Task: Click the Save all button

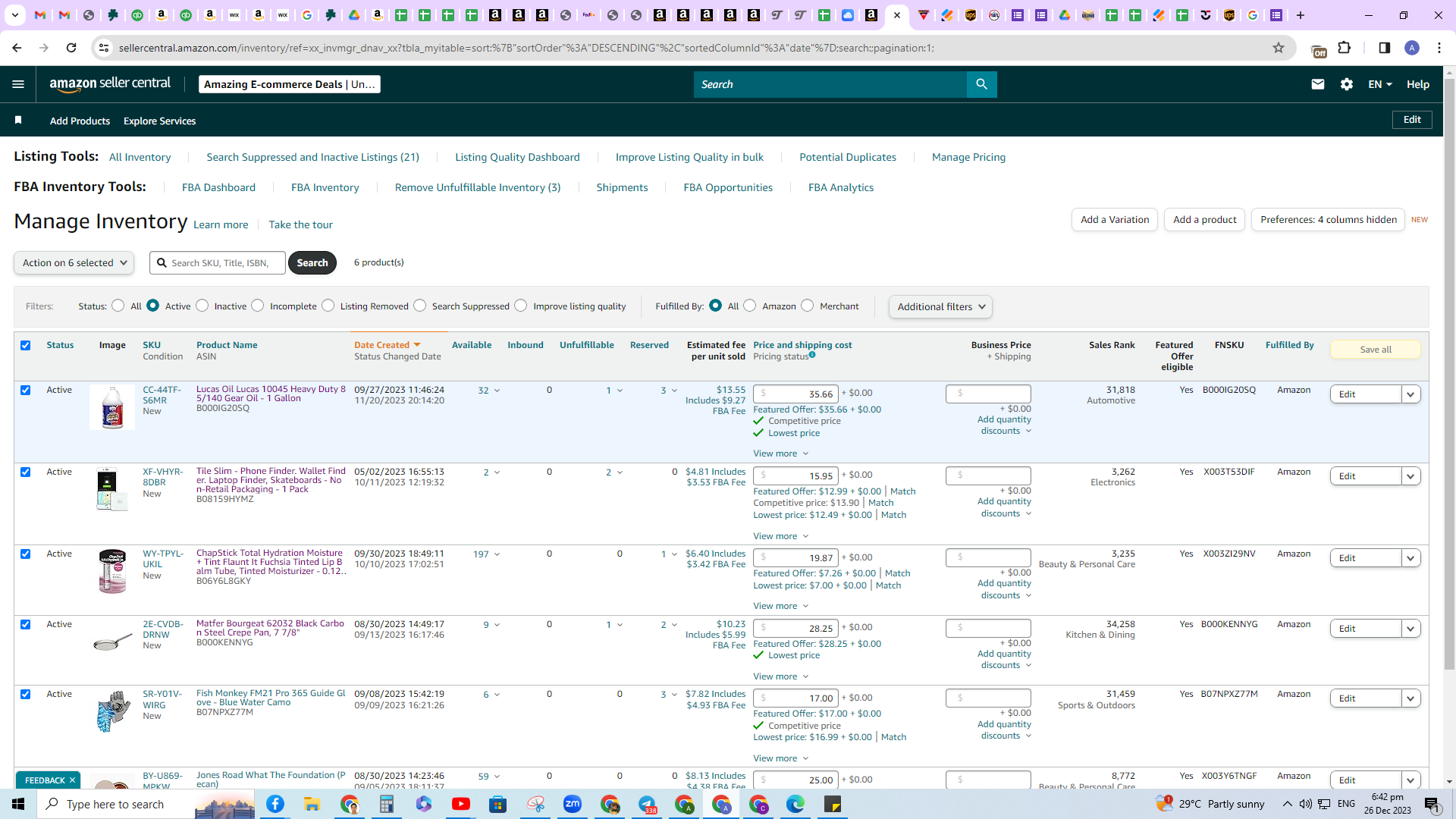Action: click(x=1375, y=350)
